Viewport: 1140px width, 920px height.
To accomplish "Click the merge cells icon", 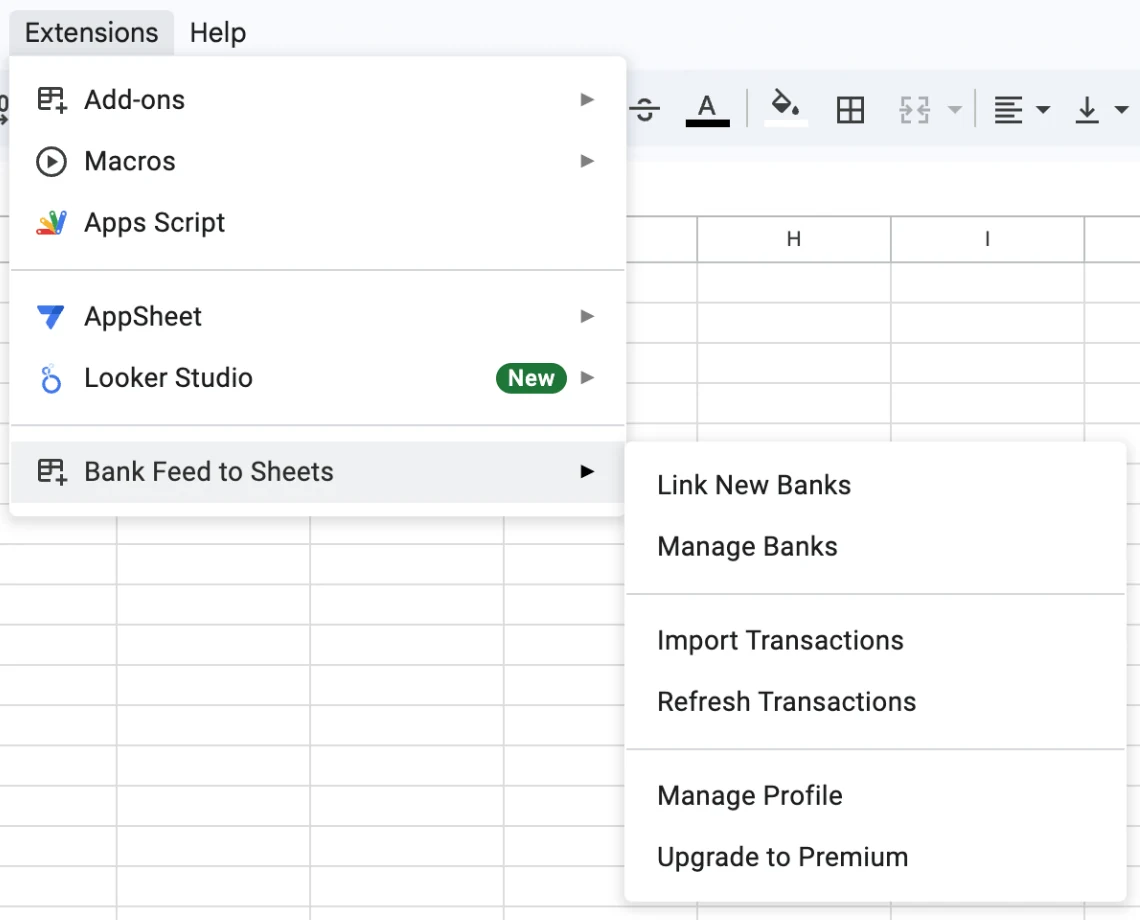I will [x=915, y=110].
